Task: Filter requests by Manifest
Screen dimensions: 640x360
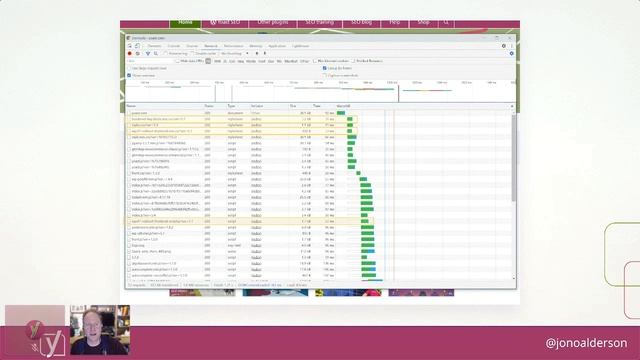Action: [291, 61]
